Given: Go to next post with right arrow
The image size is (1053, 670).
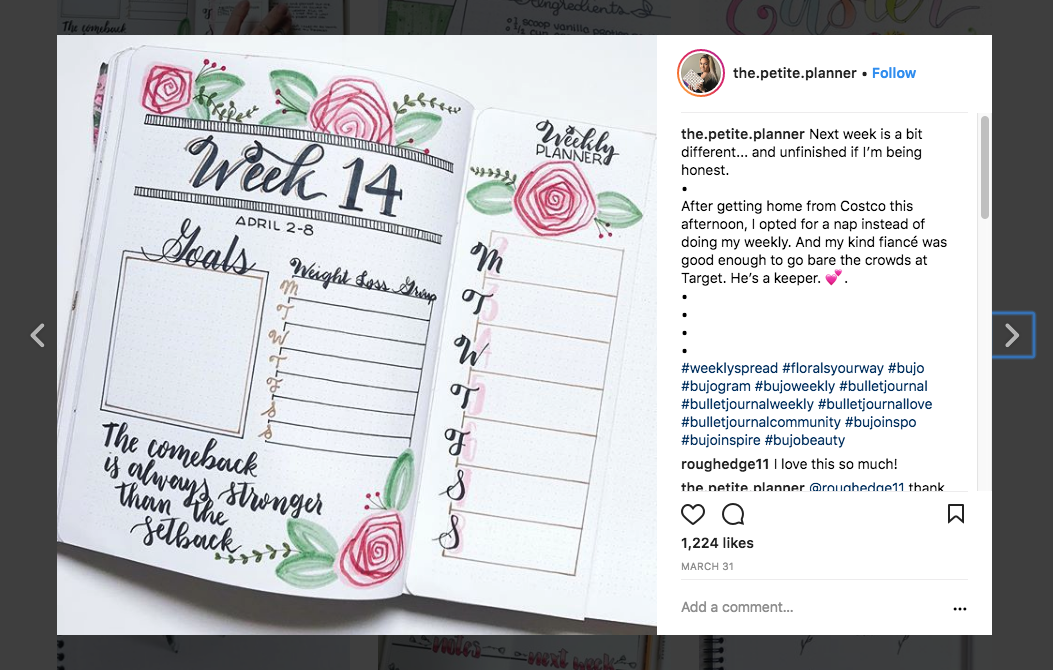Looking at the screenshot, I should [x=1012, y=335].
